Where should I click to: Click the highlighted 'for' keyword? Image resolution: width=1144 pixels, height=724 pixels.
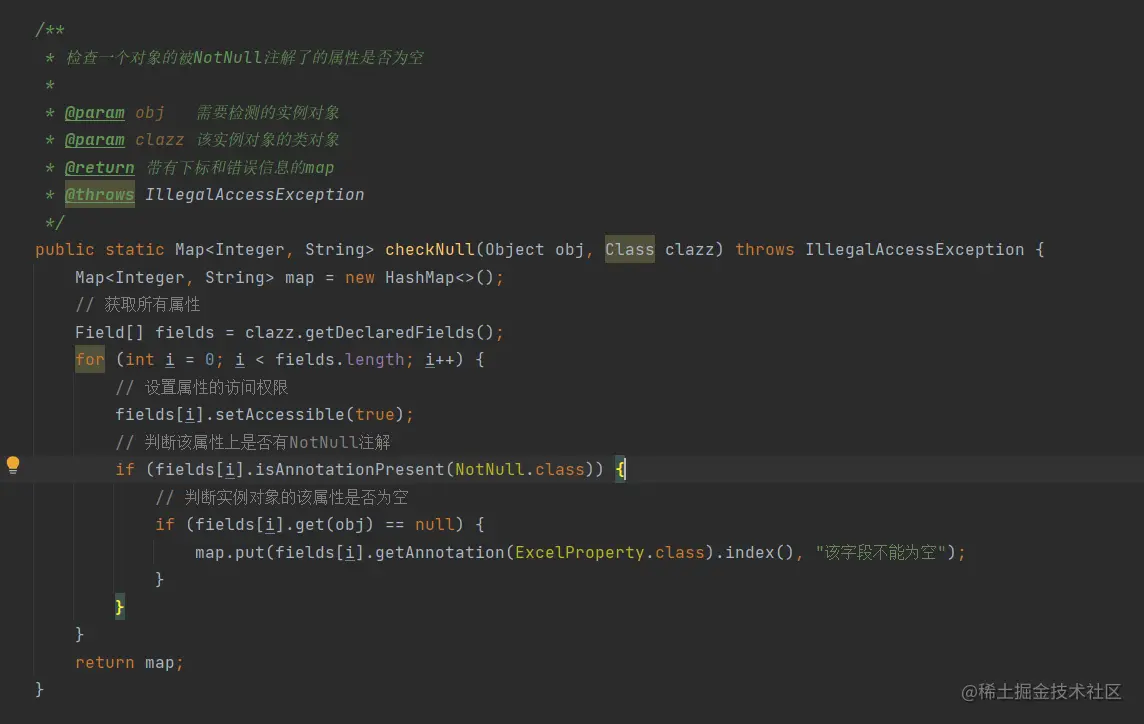90,360
